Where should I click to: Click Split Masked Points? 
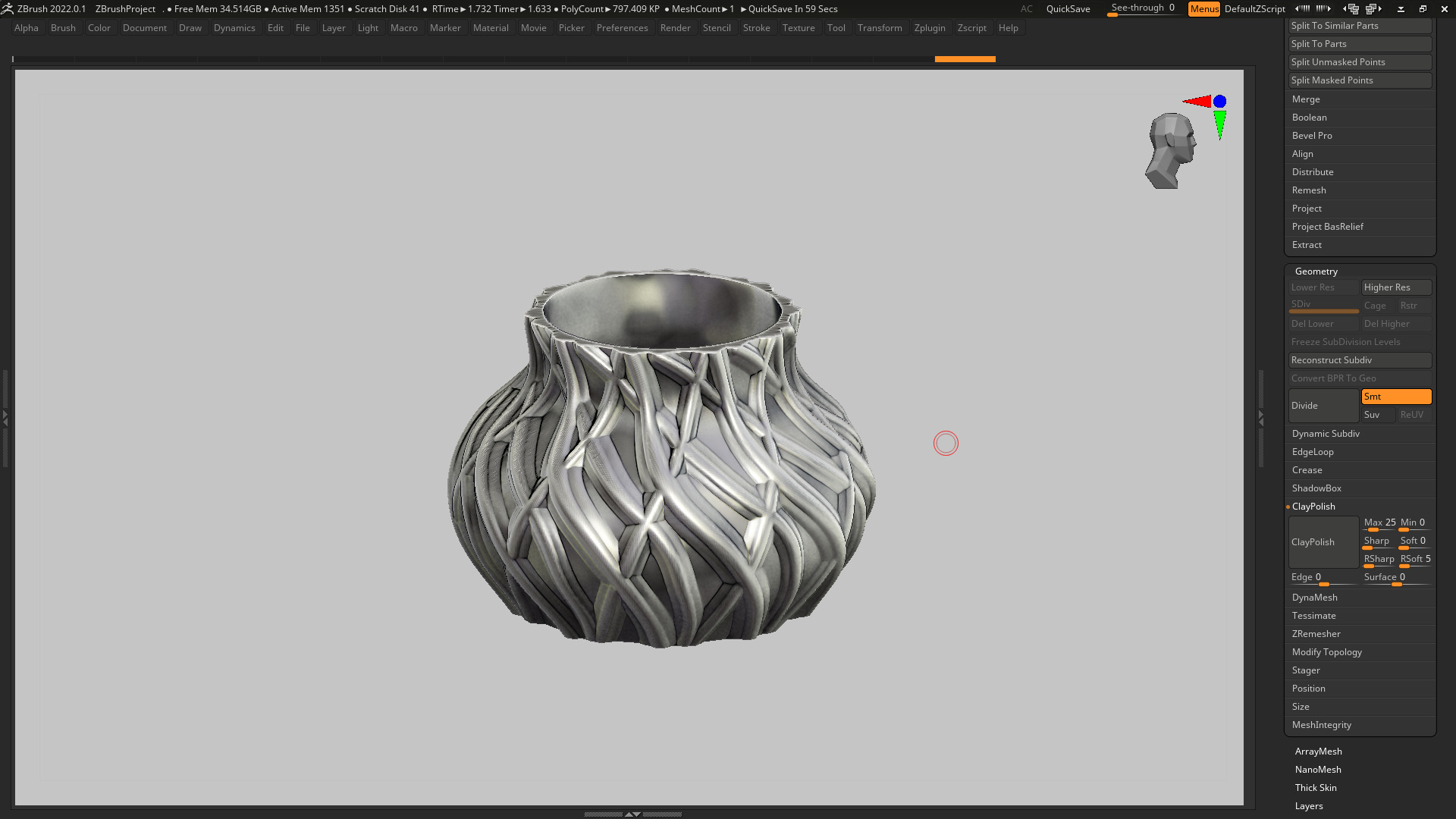click(x=1360, y=80)
